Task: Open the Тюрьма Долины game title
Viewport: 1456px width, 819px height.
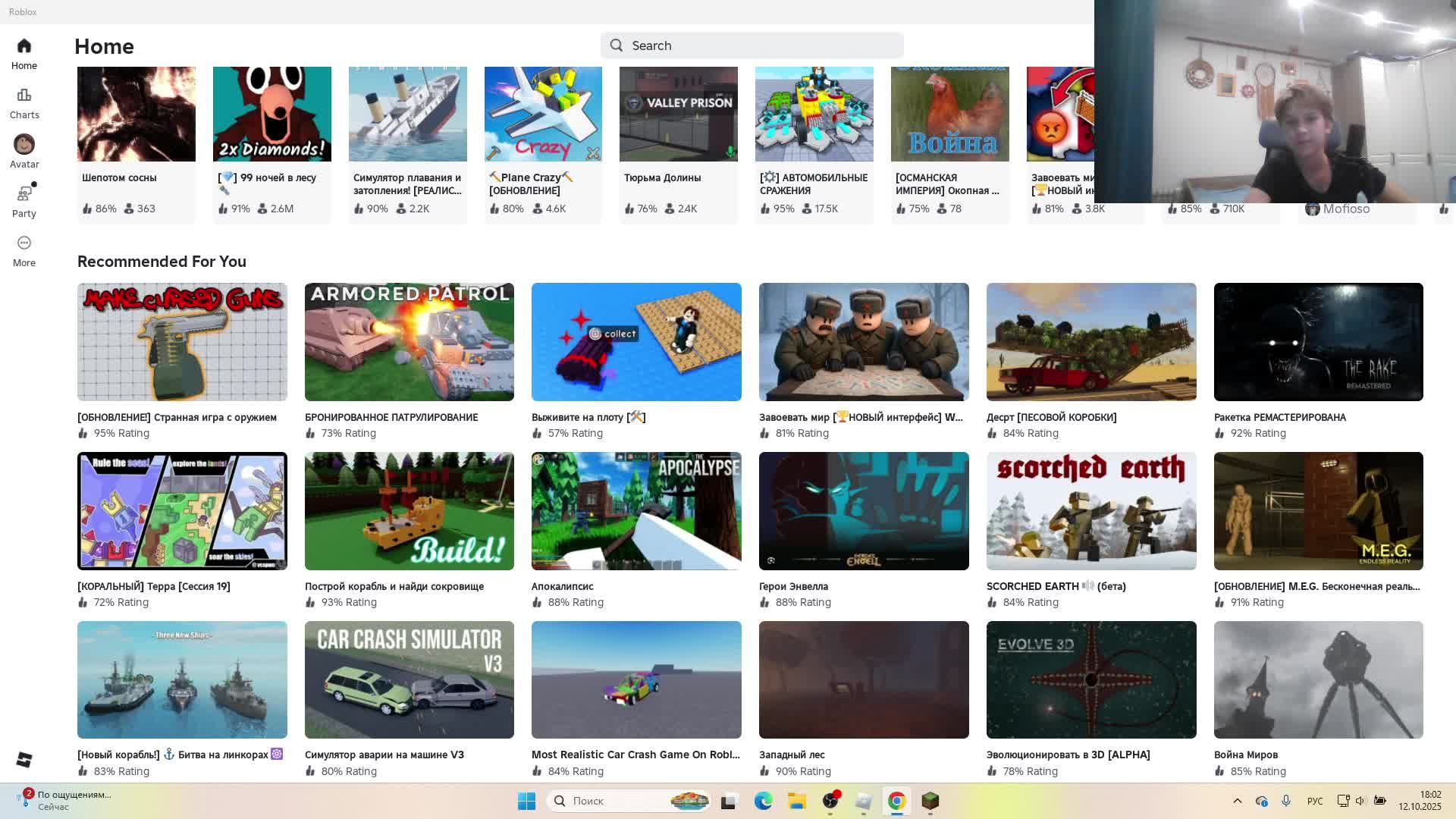Action: pos(662,177)
